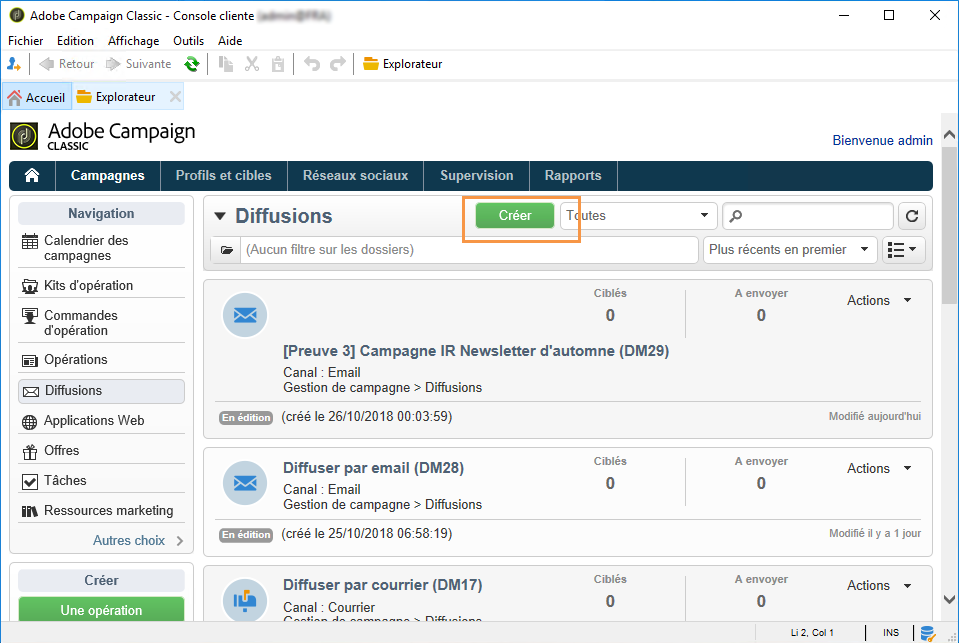Open Opérations in navigation
Viewport: 959px width, 643px height.
pyautogui.click(x=101, y=360)
